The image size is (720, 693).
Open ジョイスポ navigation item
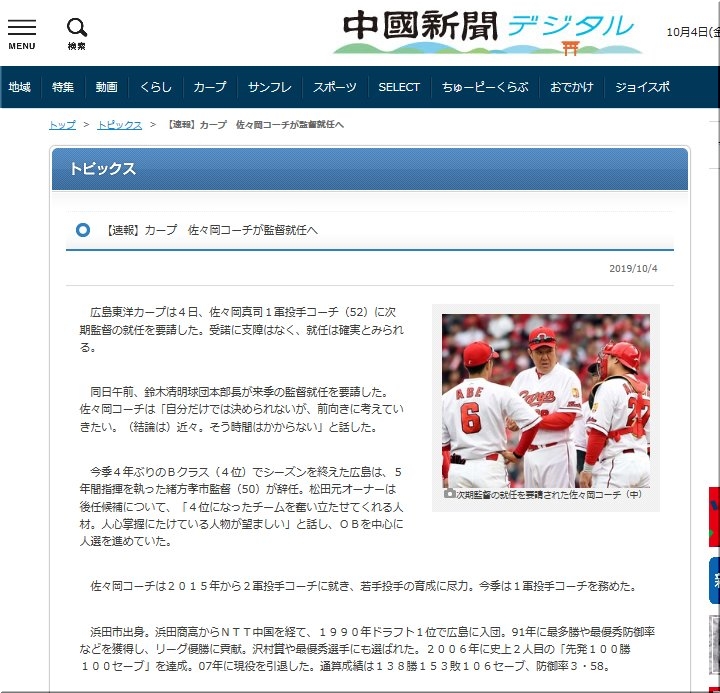(x=642, y=87)
